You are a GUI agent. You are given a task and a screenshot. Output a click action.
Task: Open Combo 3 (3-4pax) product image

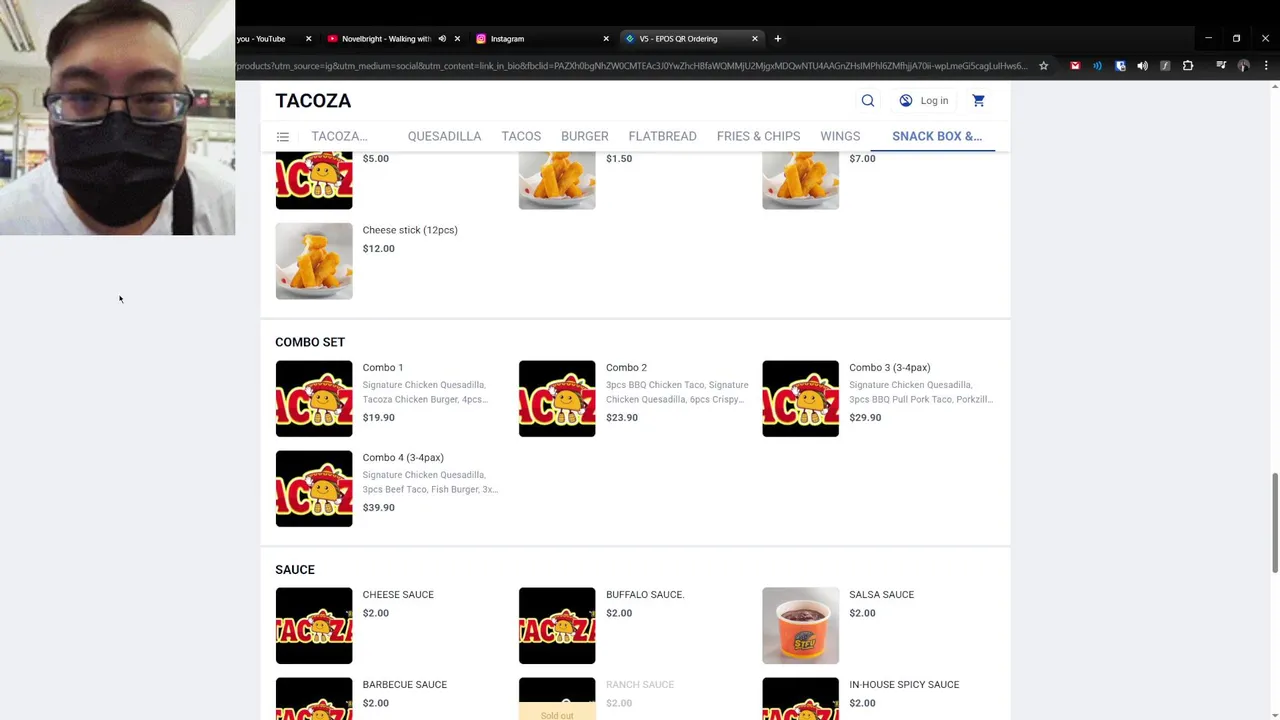pyautogui.click(x=800, y=398)
